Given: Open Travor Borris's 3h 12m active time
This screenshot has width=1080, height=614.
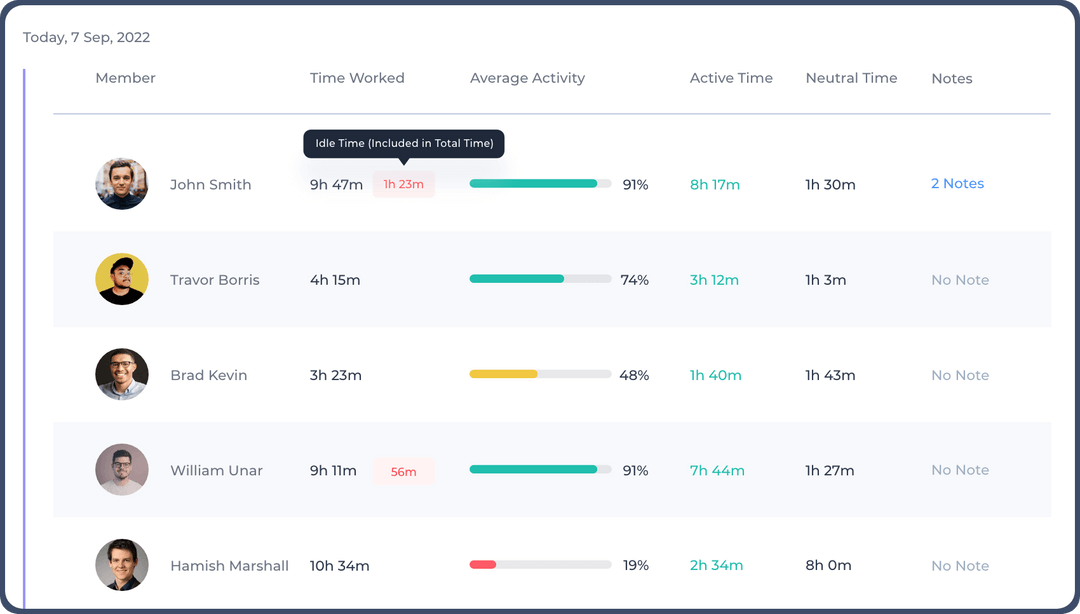Looking at the screenshot, I should click(x=715, y=280).
